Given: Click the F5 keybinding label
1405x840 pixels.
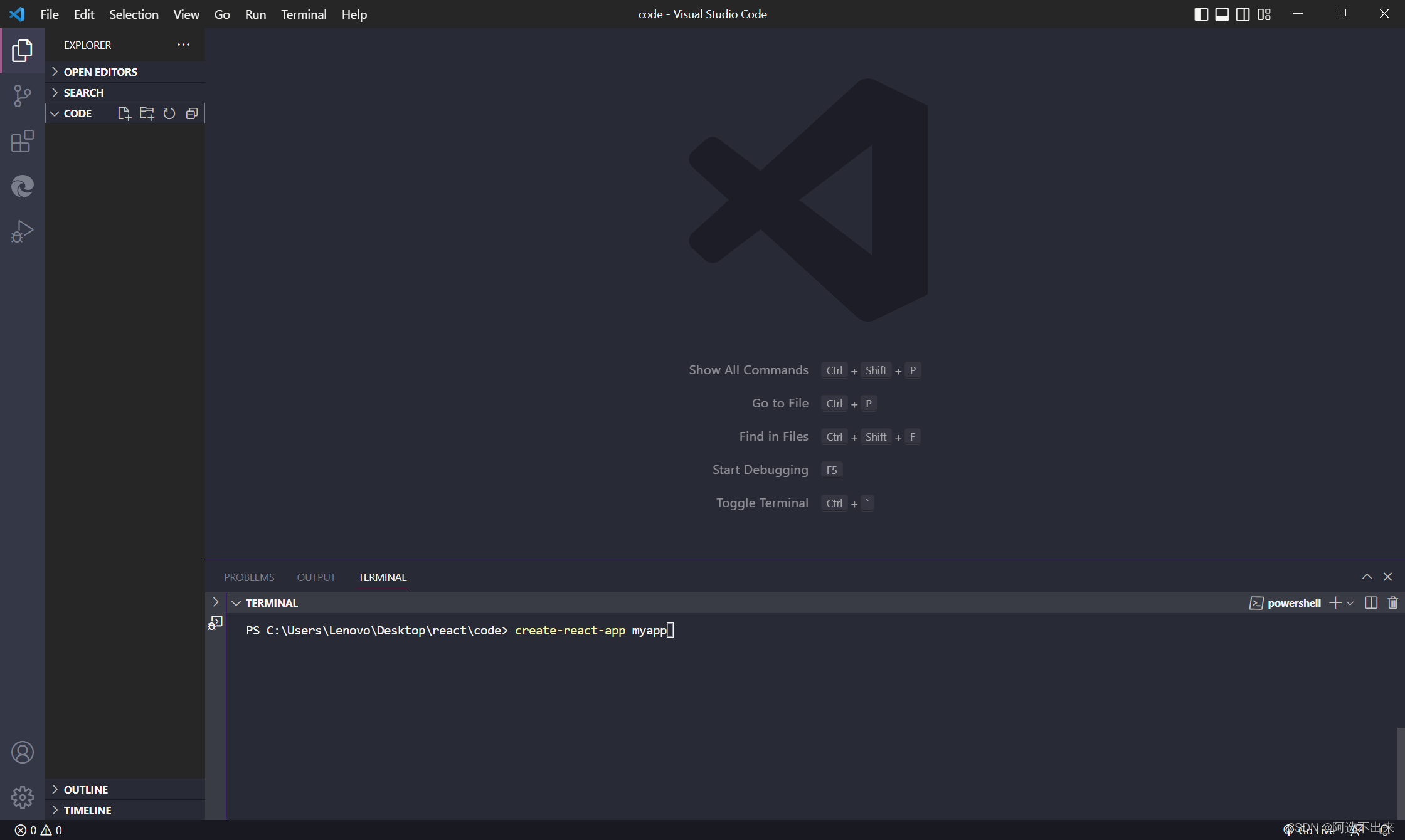Looking at the screenshot, I should (832, 470).
